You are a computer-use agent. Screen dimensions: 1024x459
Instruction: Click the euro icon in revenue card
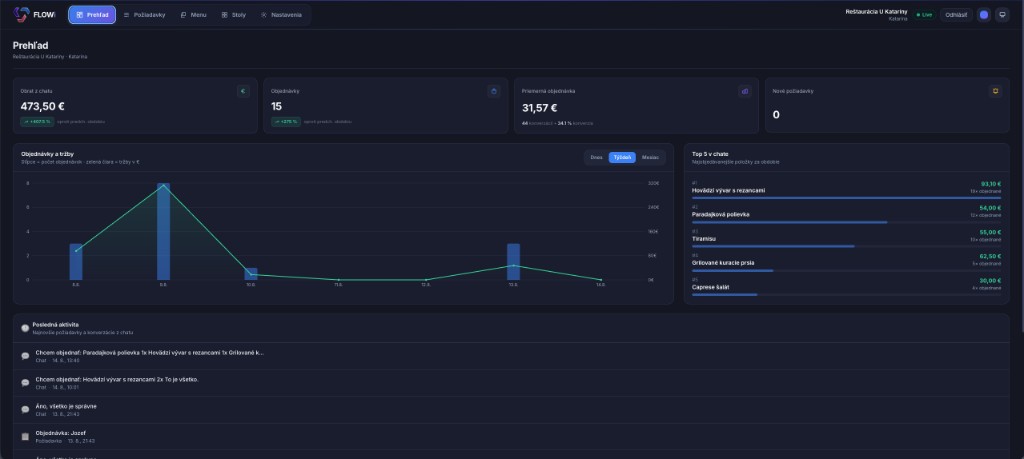[243, 91]
